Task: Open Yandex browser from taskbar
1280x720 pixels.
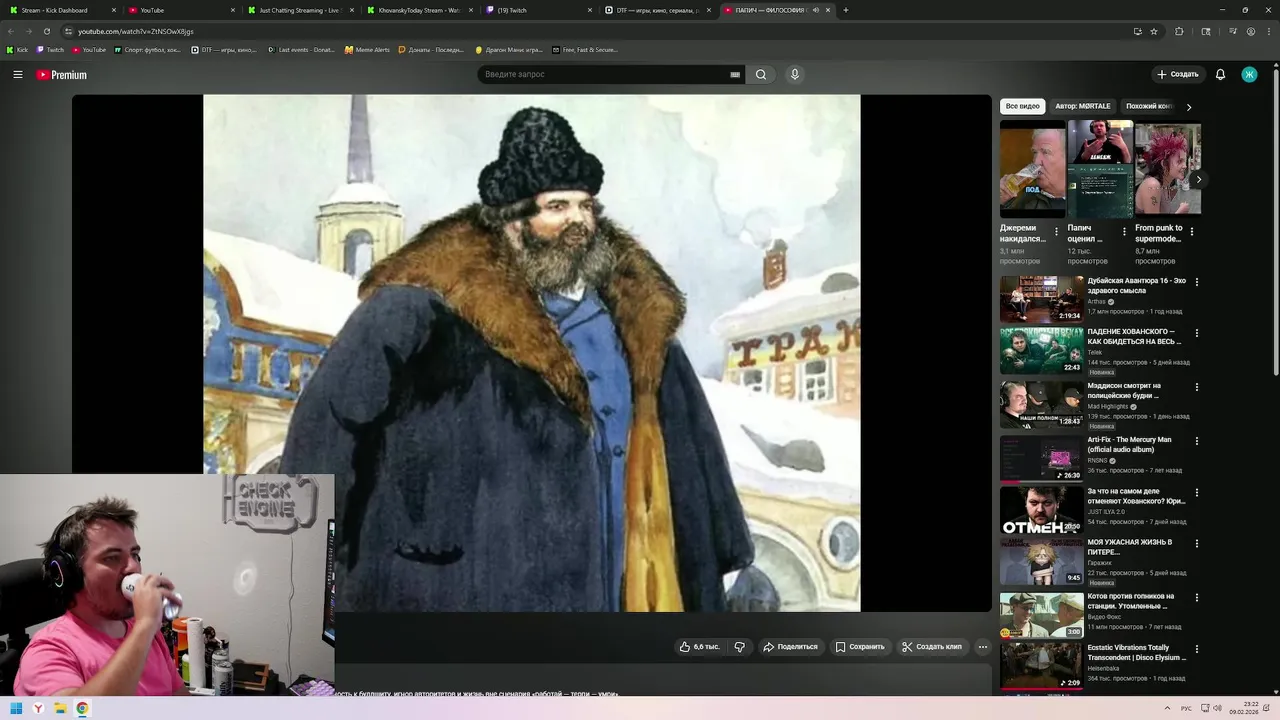Action: point(38,708)
